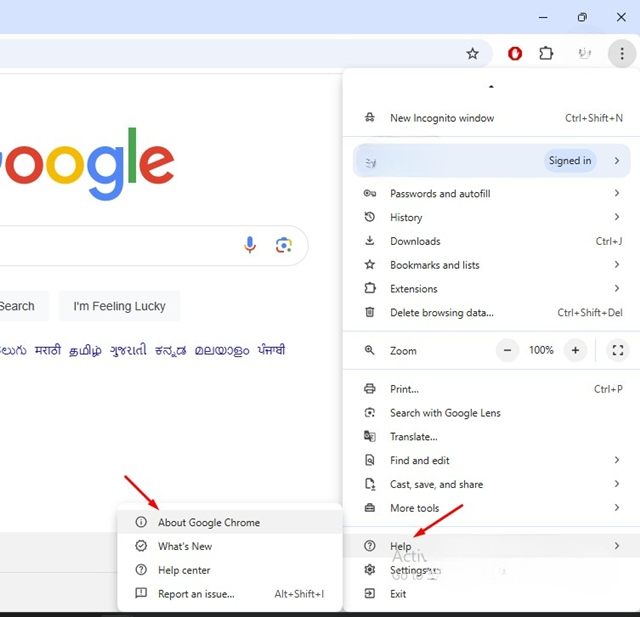Click the I'm Feeling Lucky button
640x617 pixels.
(120, 306)
